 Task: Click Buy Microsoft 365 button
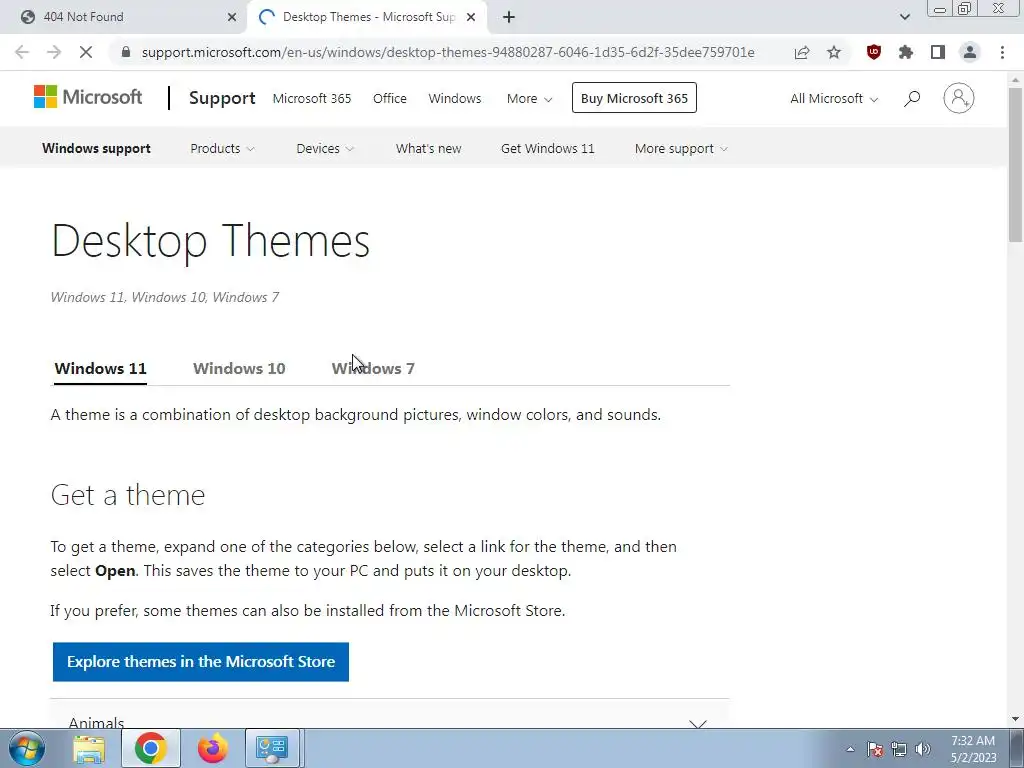tap(634, 98)
